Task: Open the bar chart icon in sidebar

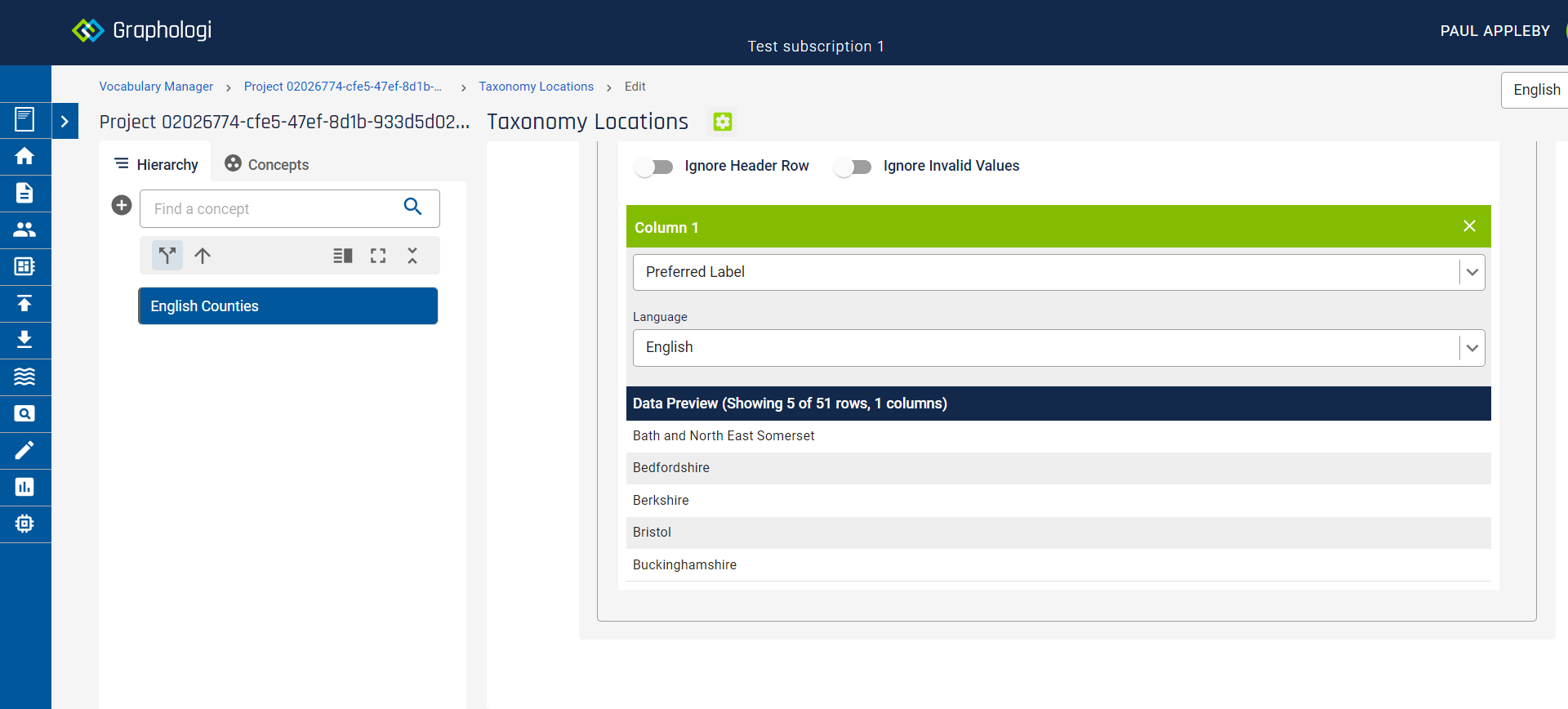Action: 24,487
